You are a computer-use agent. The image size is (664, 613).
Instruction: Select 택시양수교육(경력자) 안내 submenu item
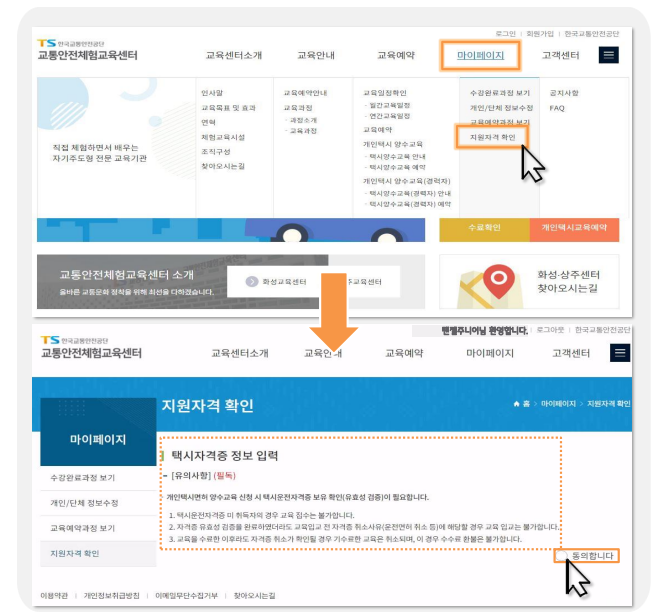click(x=409, y=193)
